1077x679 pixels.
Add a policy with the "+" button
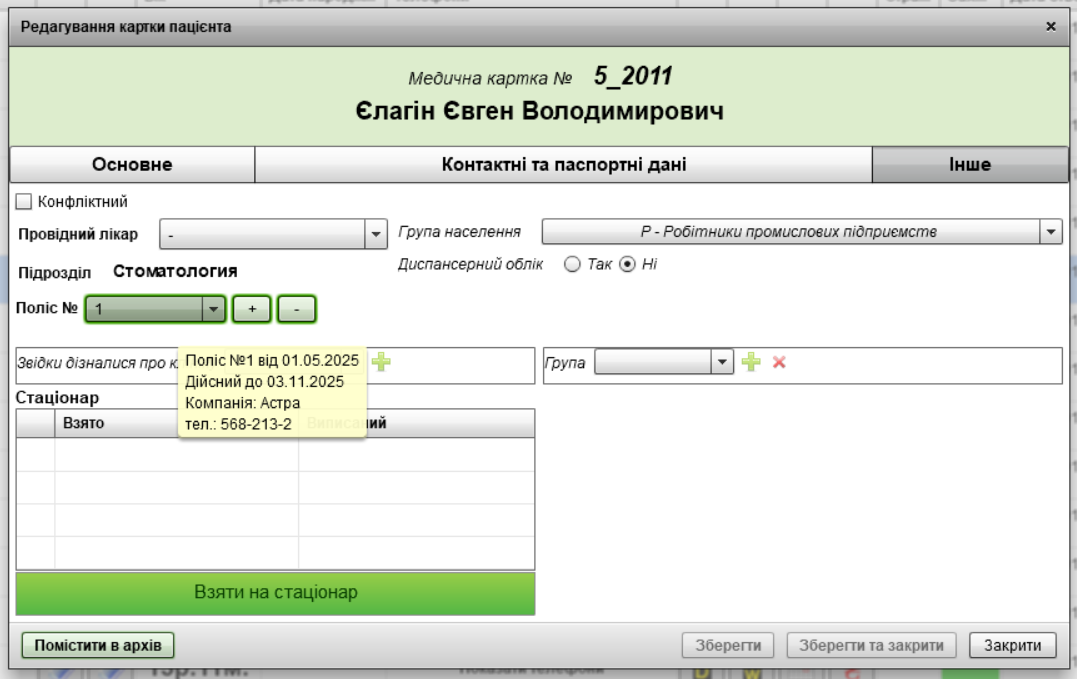(x=252, y=310)
